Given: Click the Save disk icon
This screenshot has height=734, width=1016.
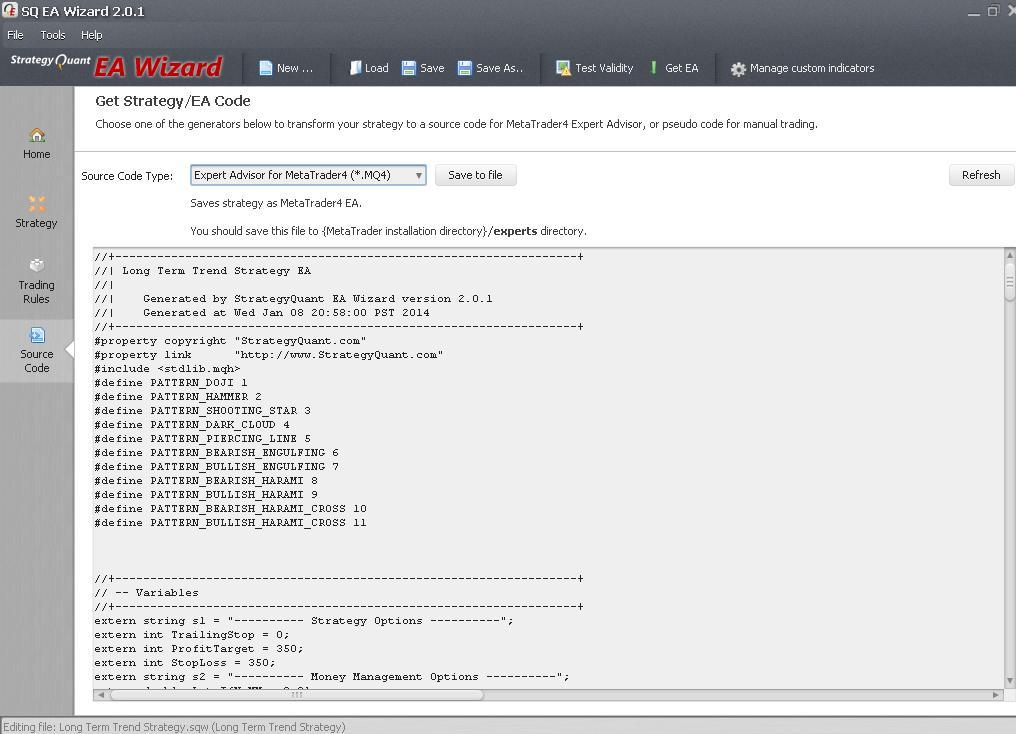Looking at the screenshot, I should click(x=409, y=68).
